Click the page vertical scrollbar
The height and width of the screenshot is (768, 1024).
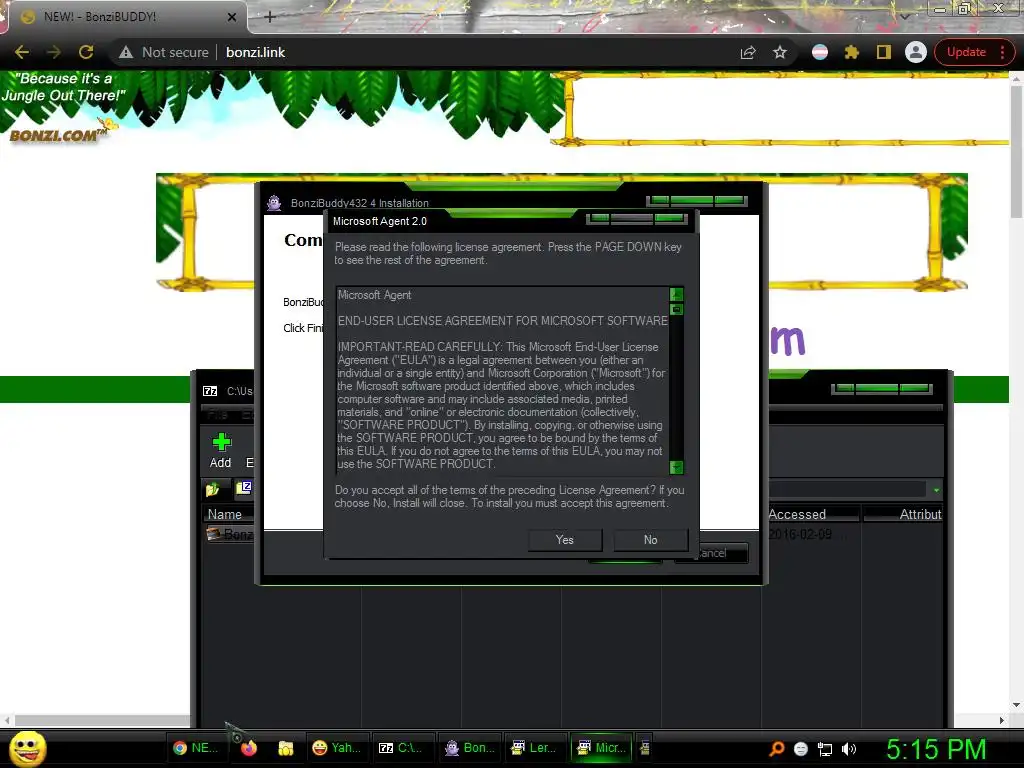[1016, 152]
